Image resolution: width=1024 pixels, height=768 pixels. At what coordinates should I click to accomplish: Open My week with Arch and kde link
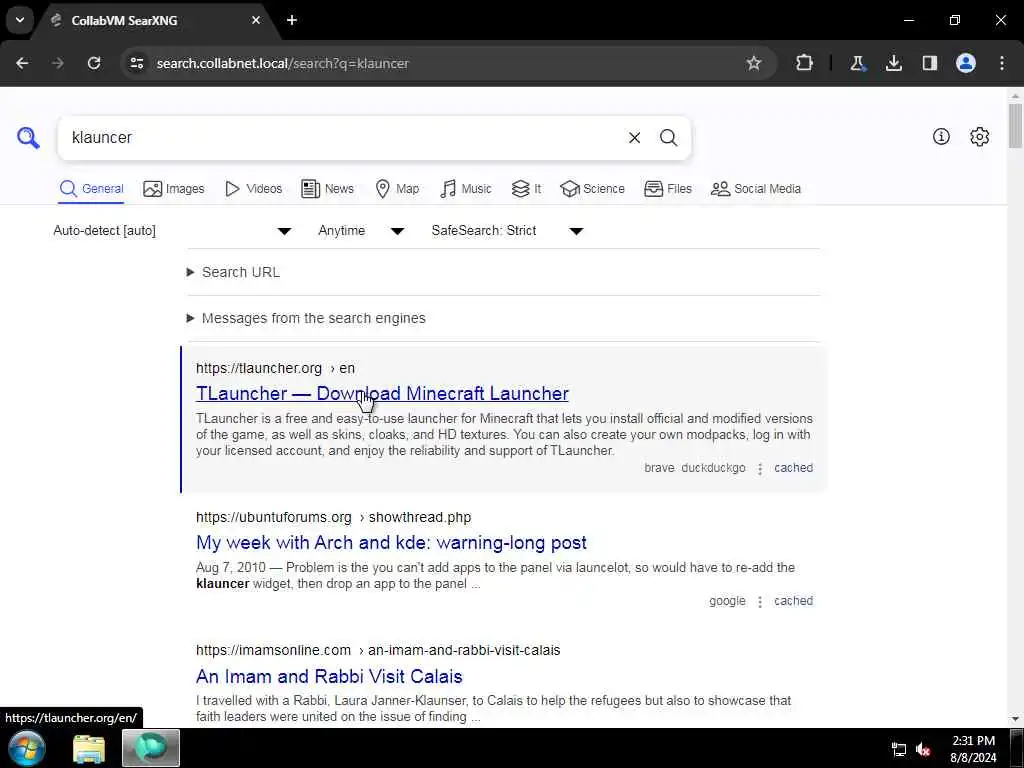click(391, 543)
